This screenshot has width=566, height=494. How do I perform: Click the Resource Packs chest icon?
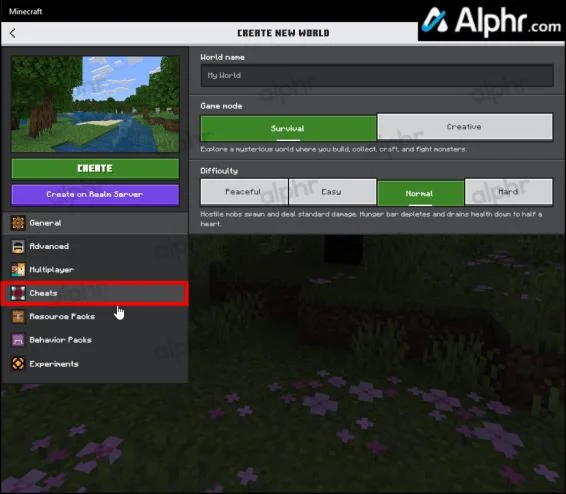18,316
